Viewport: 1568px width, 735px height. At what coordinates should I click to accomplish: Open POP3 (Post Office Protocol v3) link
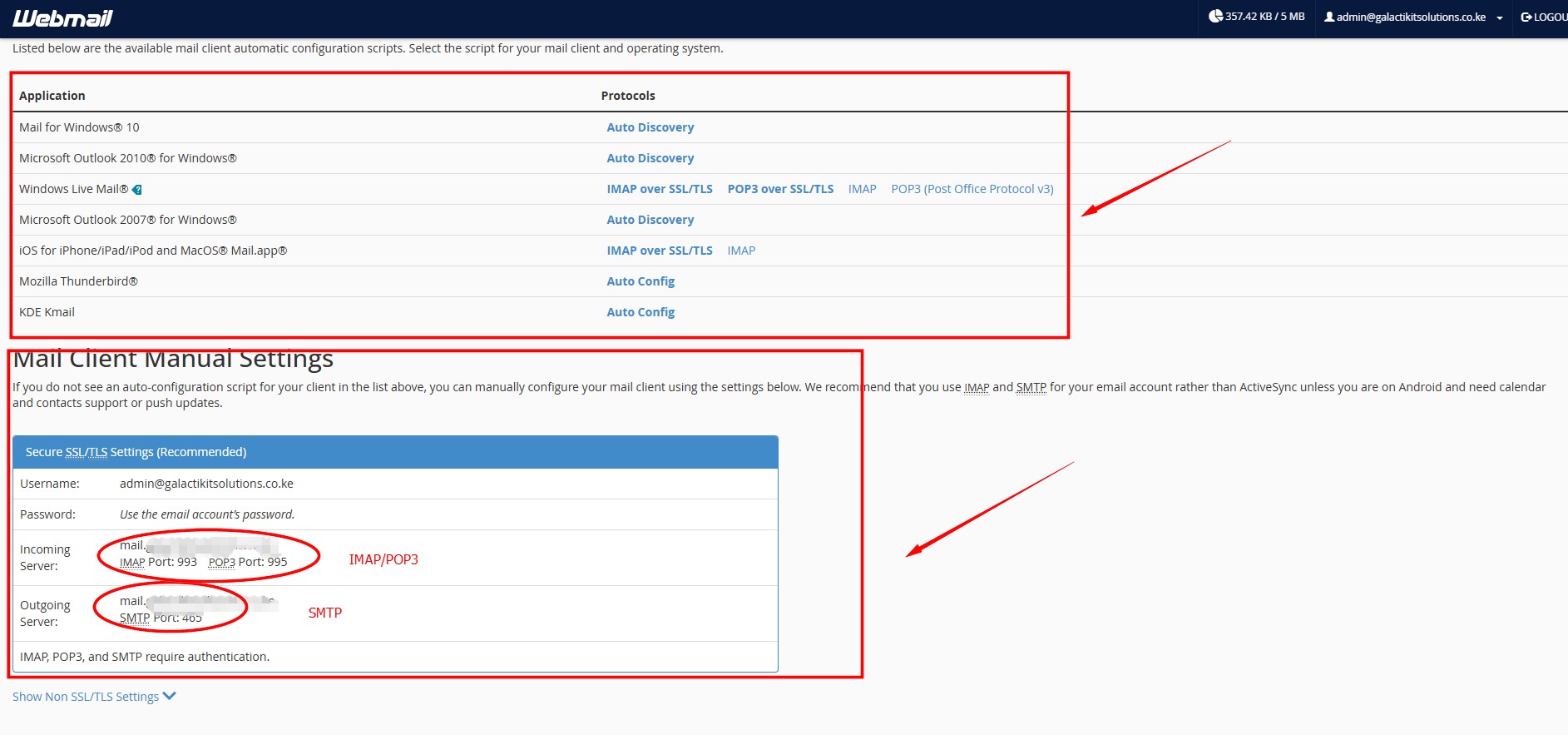[x=972, y=189]
